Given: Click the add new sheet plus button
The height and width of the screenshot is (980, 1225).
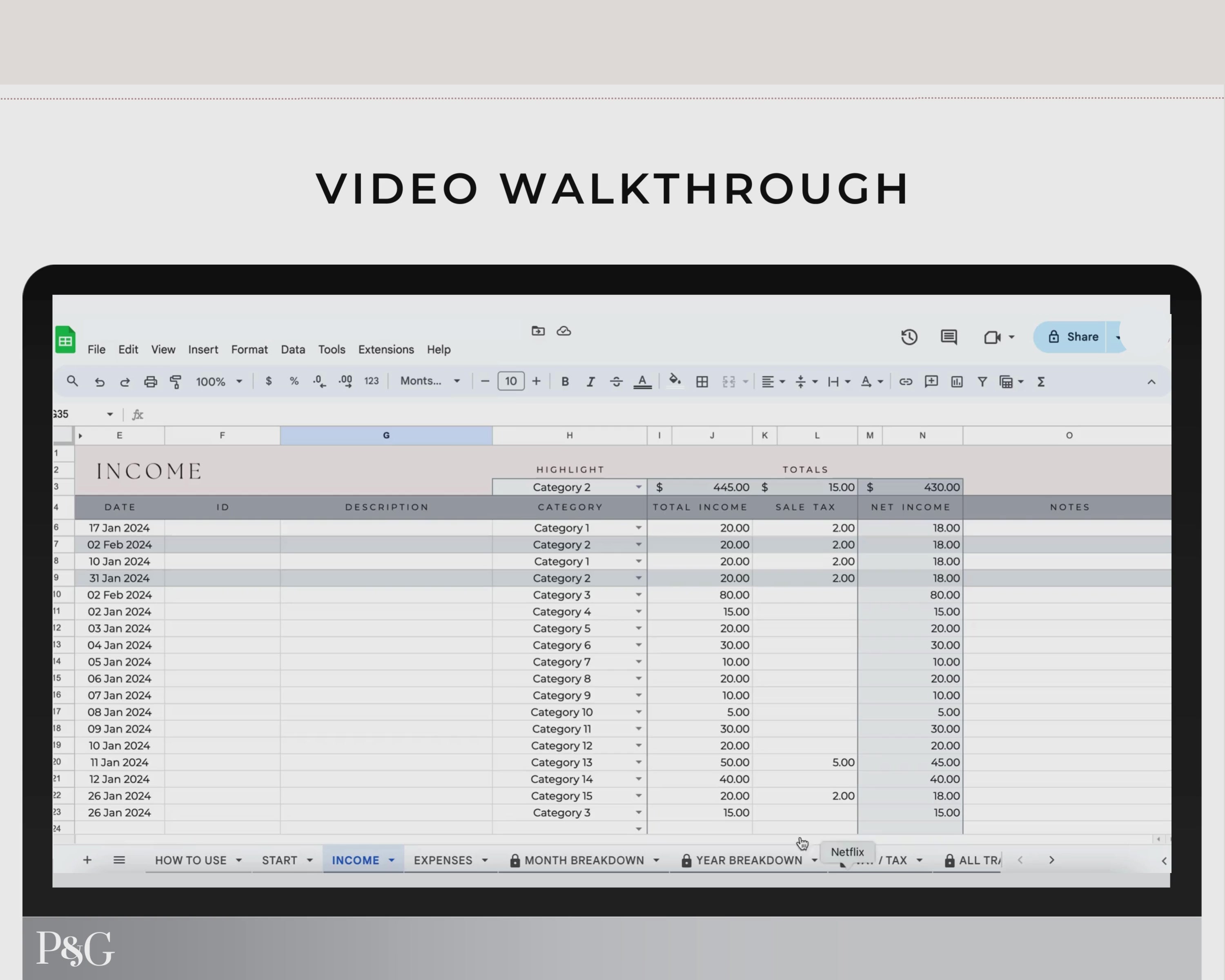Looking at the screenshot, I should tap(87, 860).
